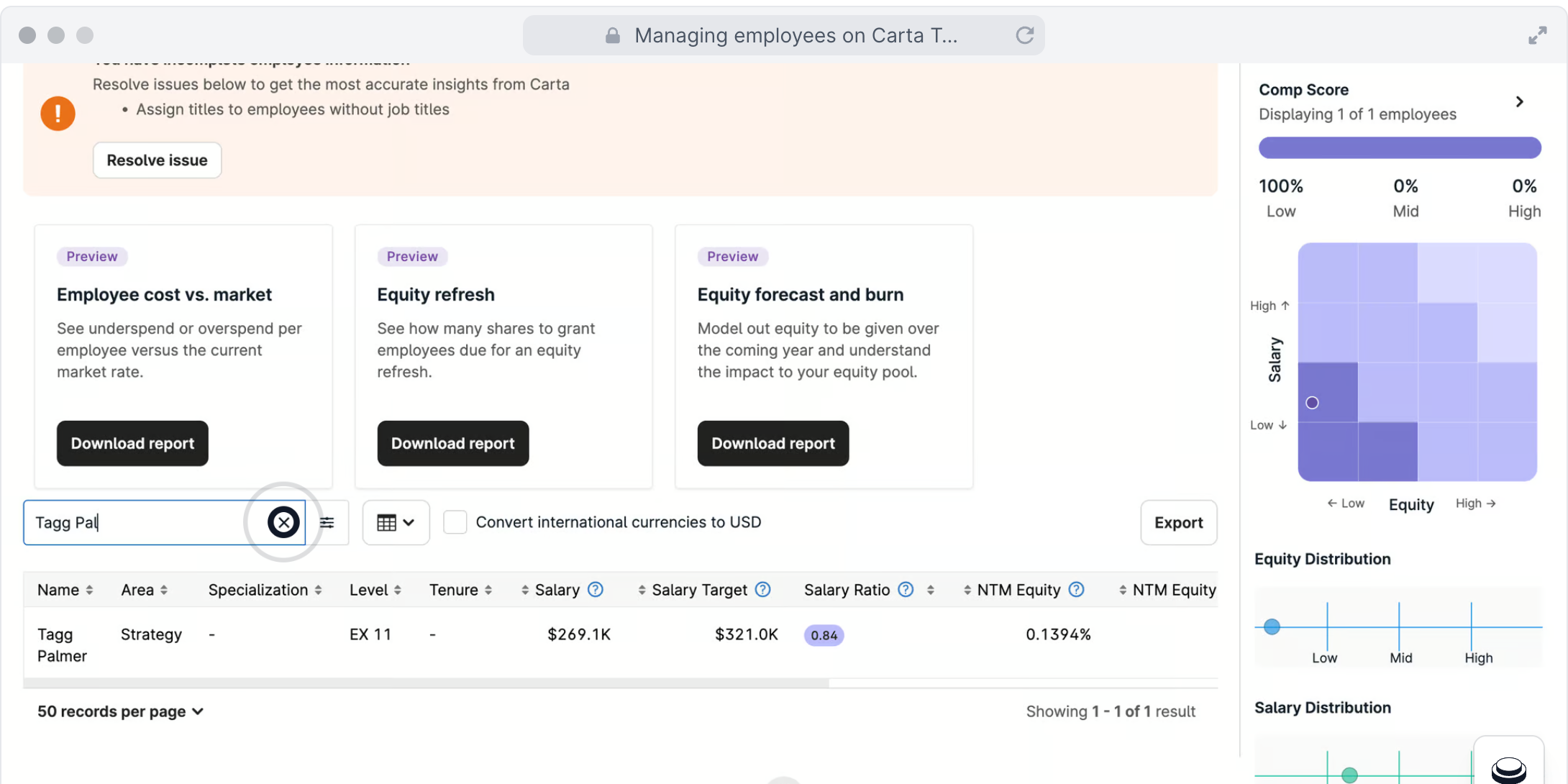Export the employee table data

(x=1178, y=523)
